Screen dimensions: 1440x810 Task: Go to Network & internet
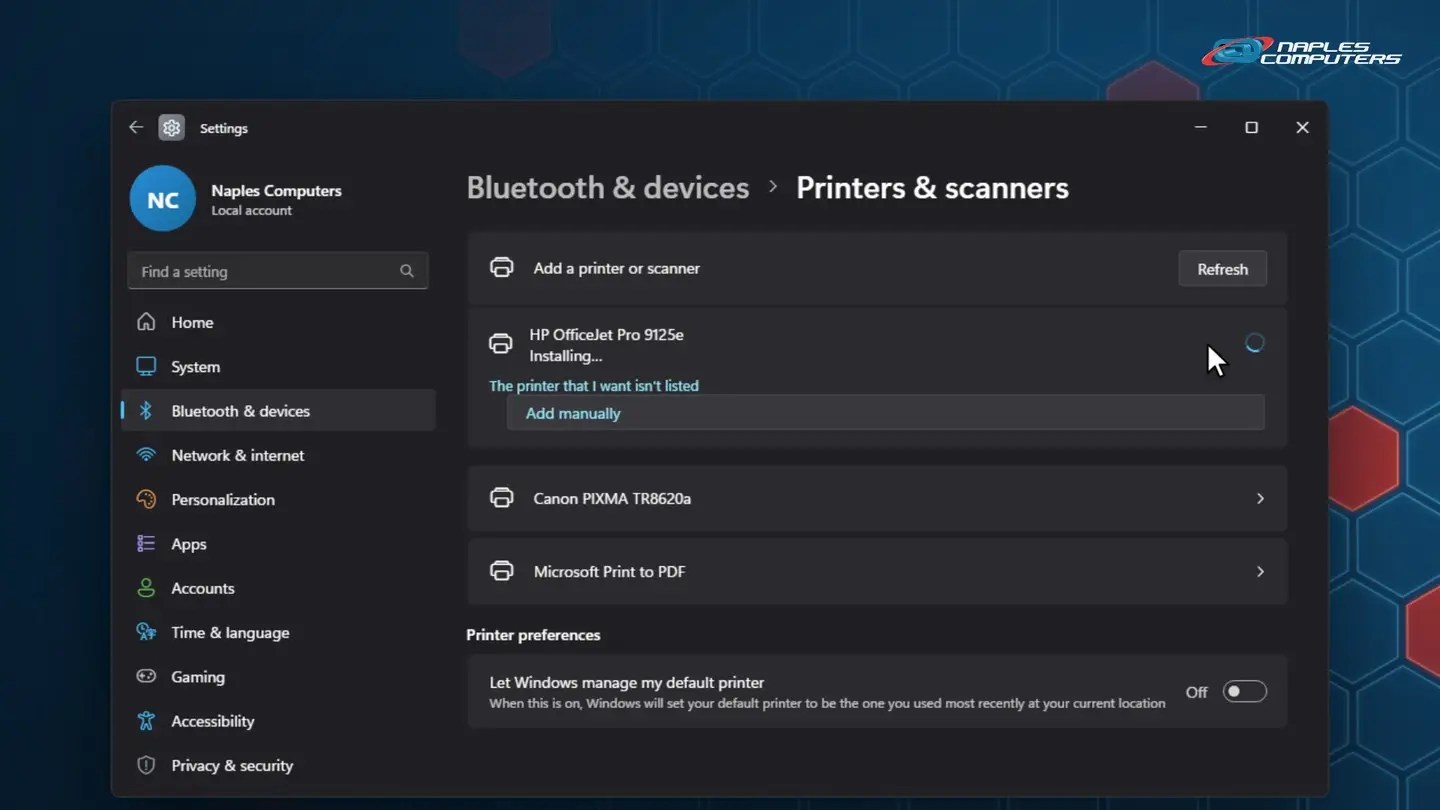tap(278, 455)
